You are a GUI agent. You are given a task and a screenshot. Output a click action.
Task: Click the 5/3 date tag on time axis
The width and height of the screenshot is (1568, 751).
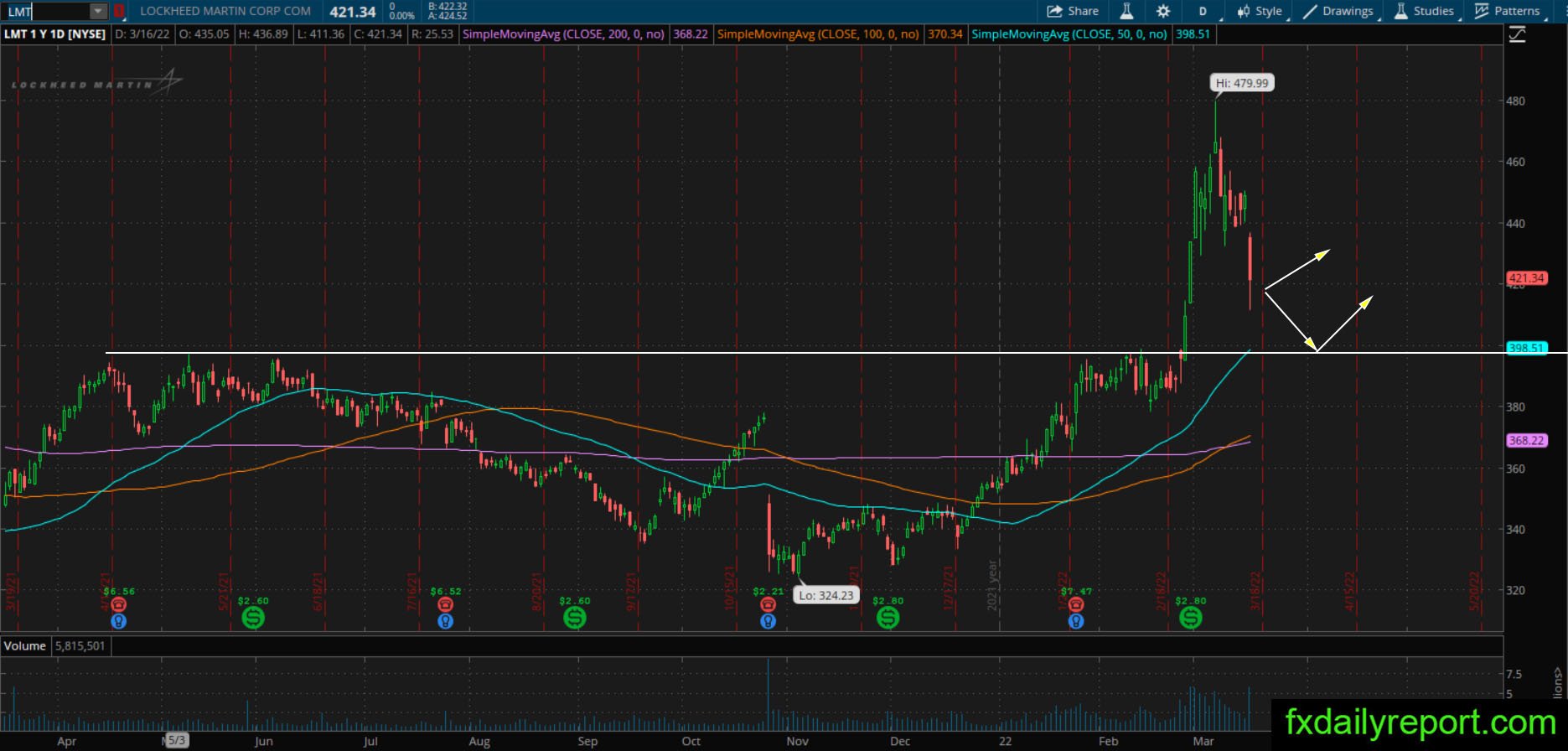point(177,740)
